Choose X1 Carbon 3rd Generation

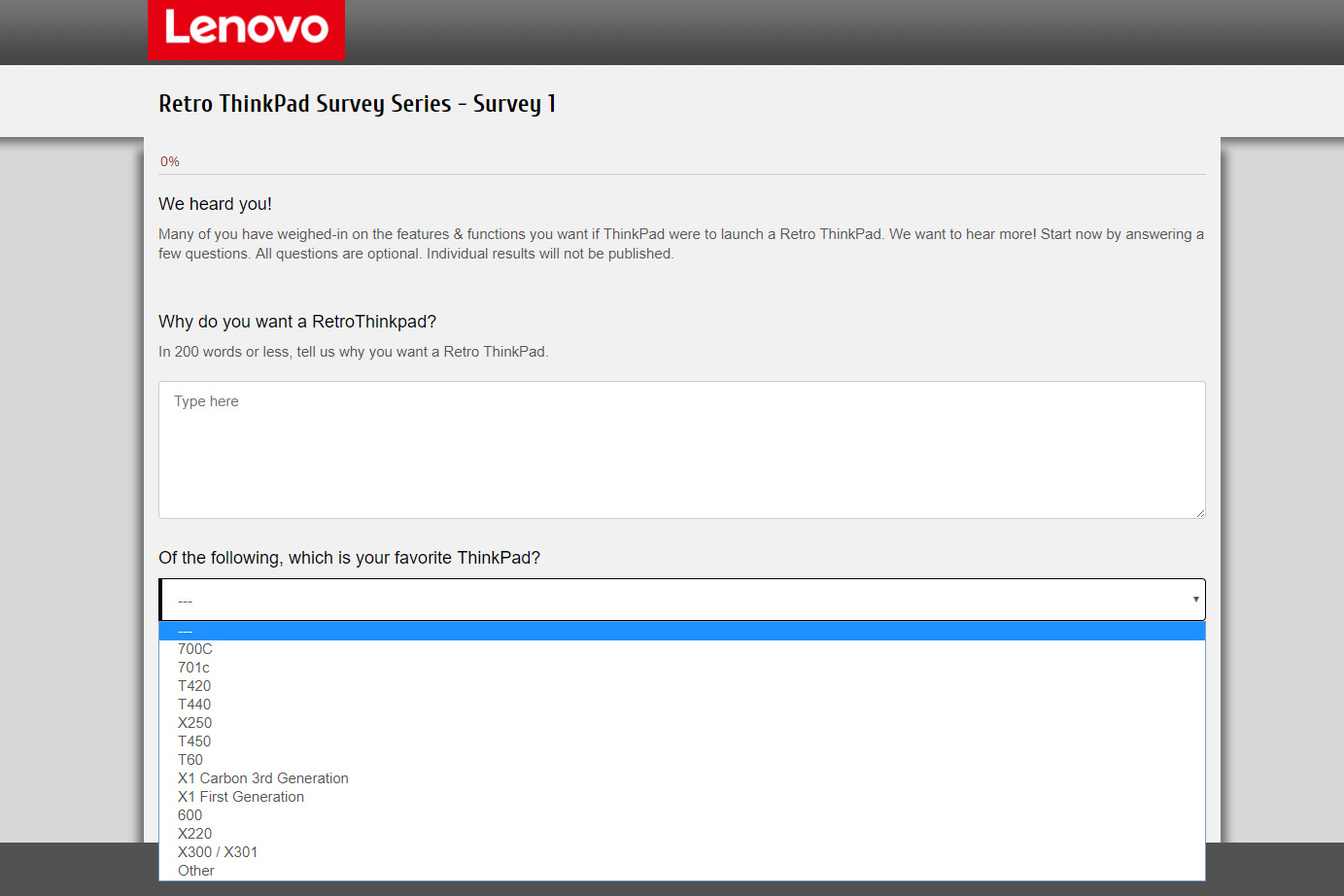point(681,778)
